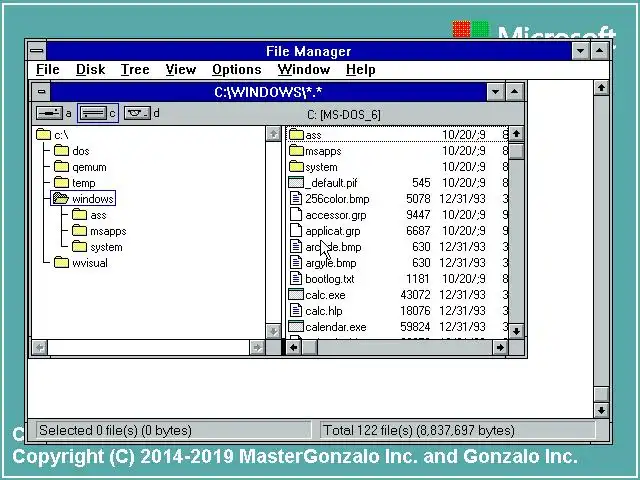Viewport: 640px width, 480px height.
Task: Click the 1181 size of bootlog.txt
Action: coord(418,279)
